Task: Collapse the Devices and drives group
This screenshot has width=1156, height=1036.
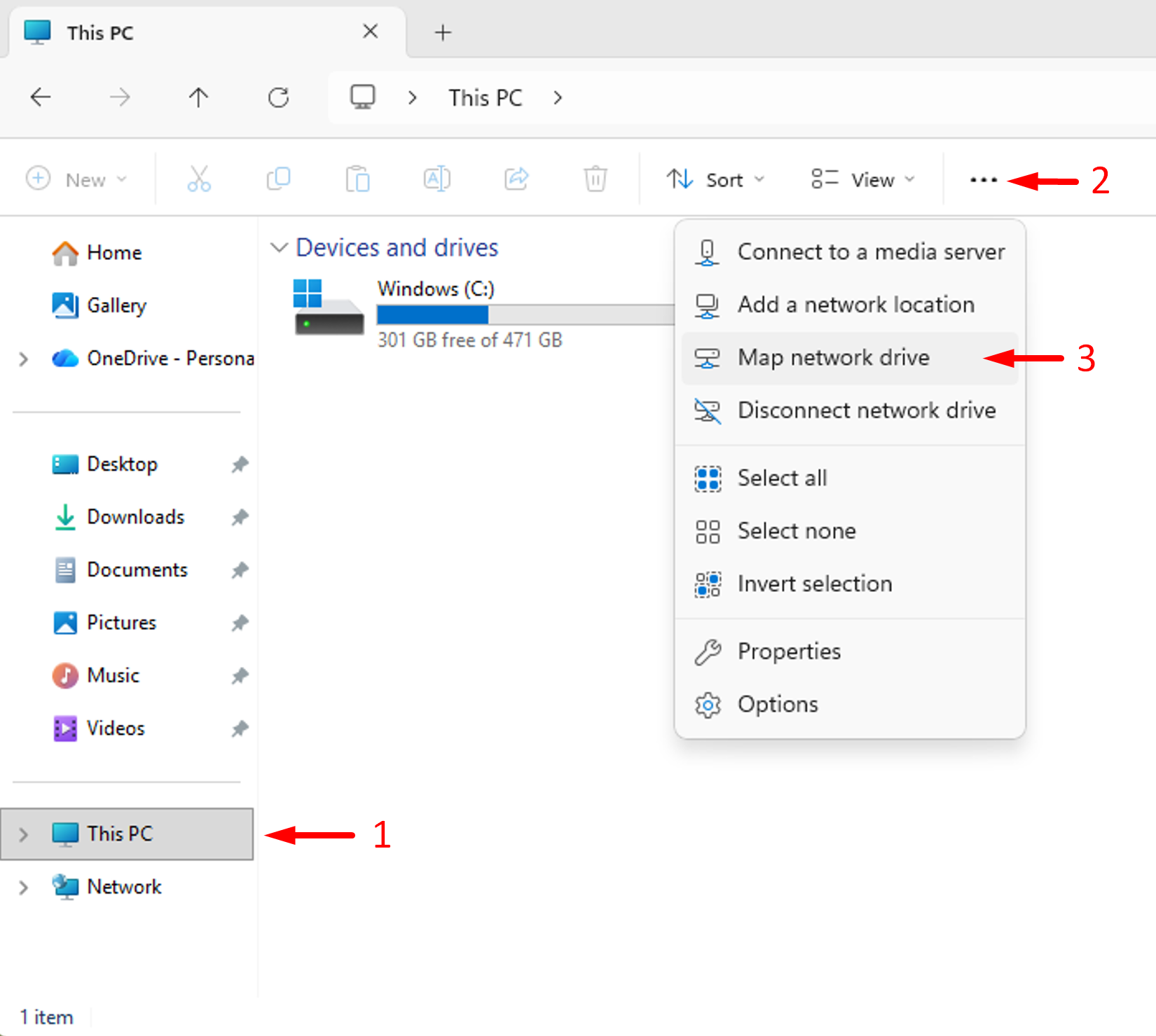Action: [279, 247]
